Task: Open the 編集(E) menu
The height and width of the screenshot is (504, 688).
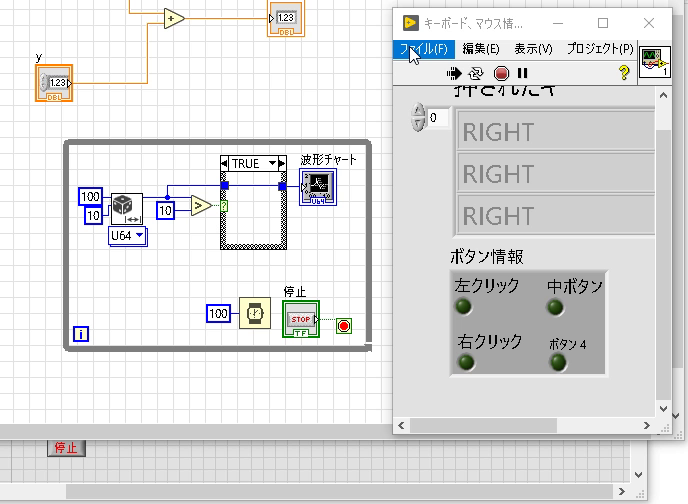Action: (x=481, y=48)
